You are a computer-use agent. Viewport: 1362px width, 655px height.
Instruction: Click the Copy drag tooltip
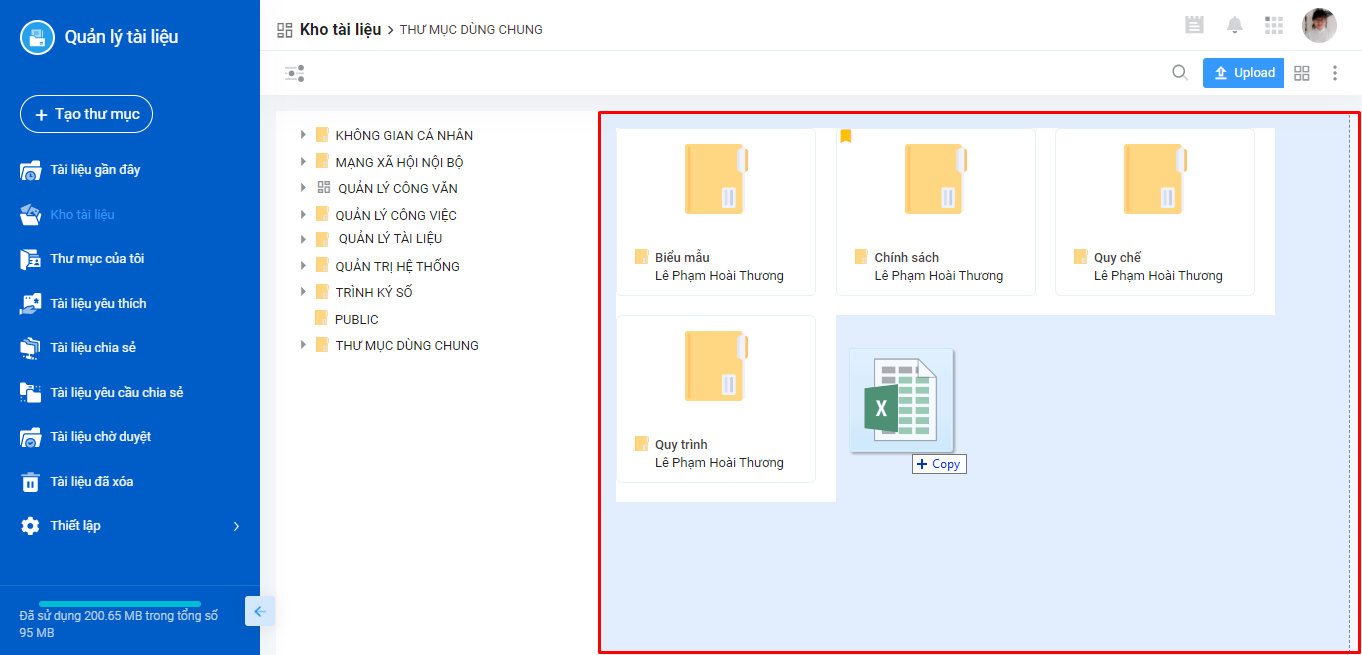pyautogui.click(x=939, y=464)
